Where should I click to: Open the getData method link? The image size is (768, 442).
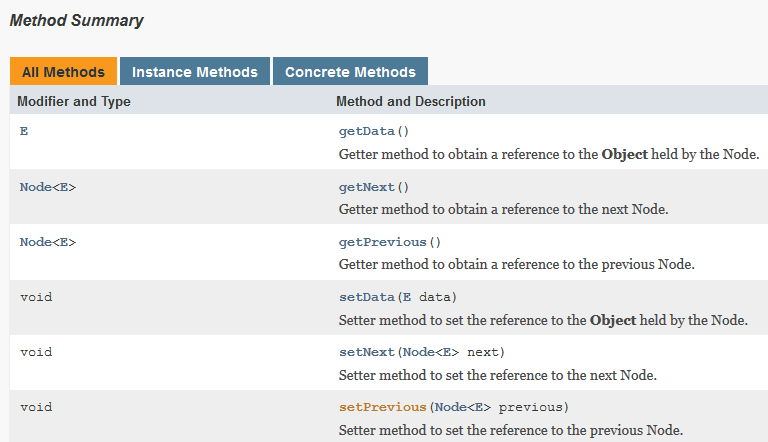pyautogui.click(x=366, y=131)
